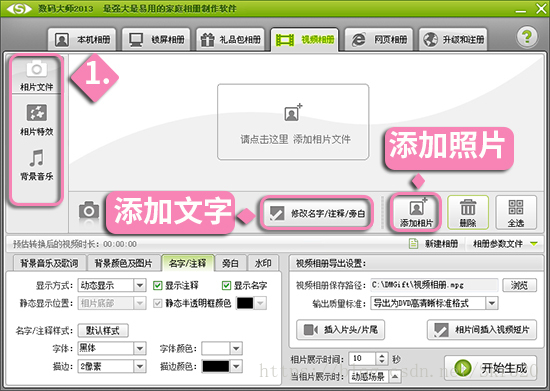
Task: Go to the 网页相册 tab
Action: pyautogui.click(x=379, y=39)
